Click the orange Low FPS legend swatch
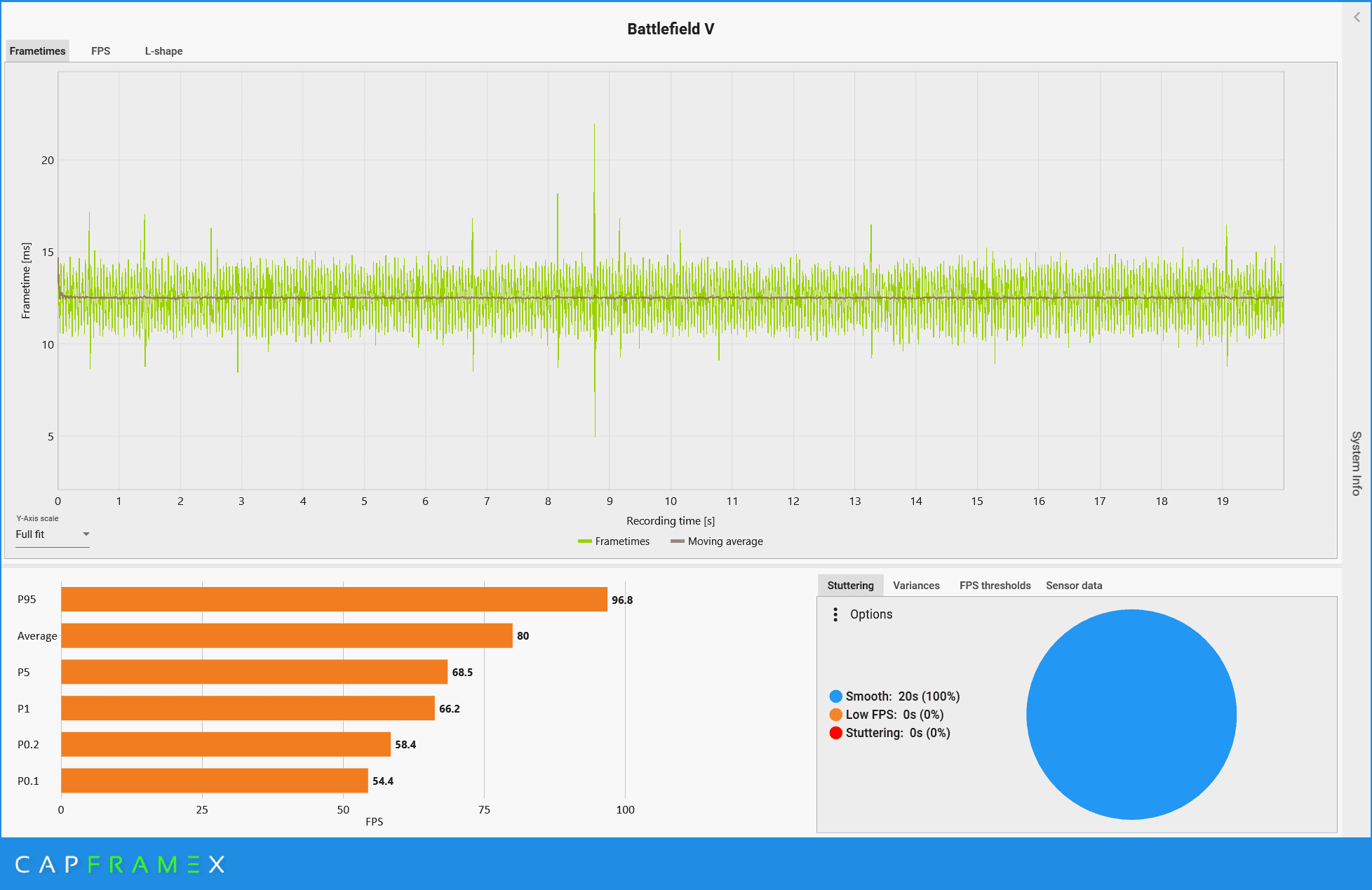The image size is (1372, 890). tap(835, 715)
